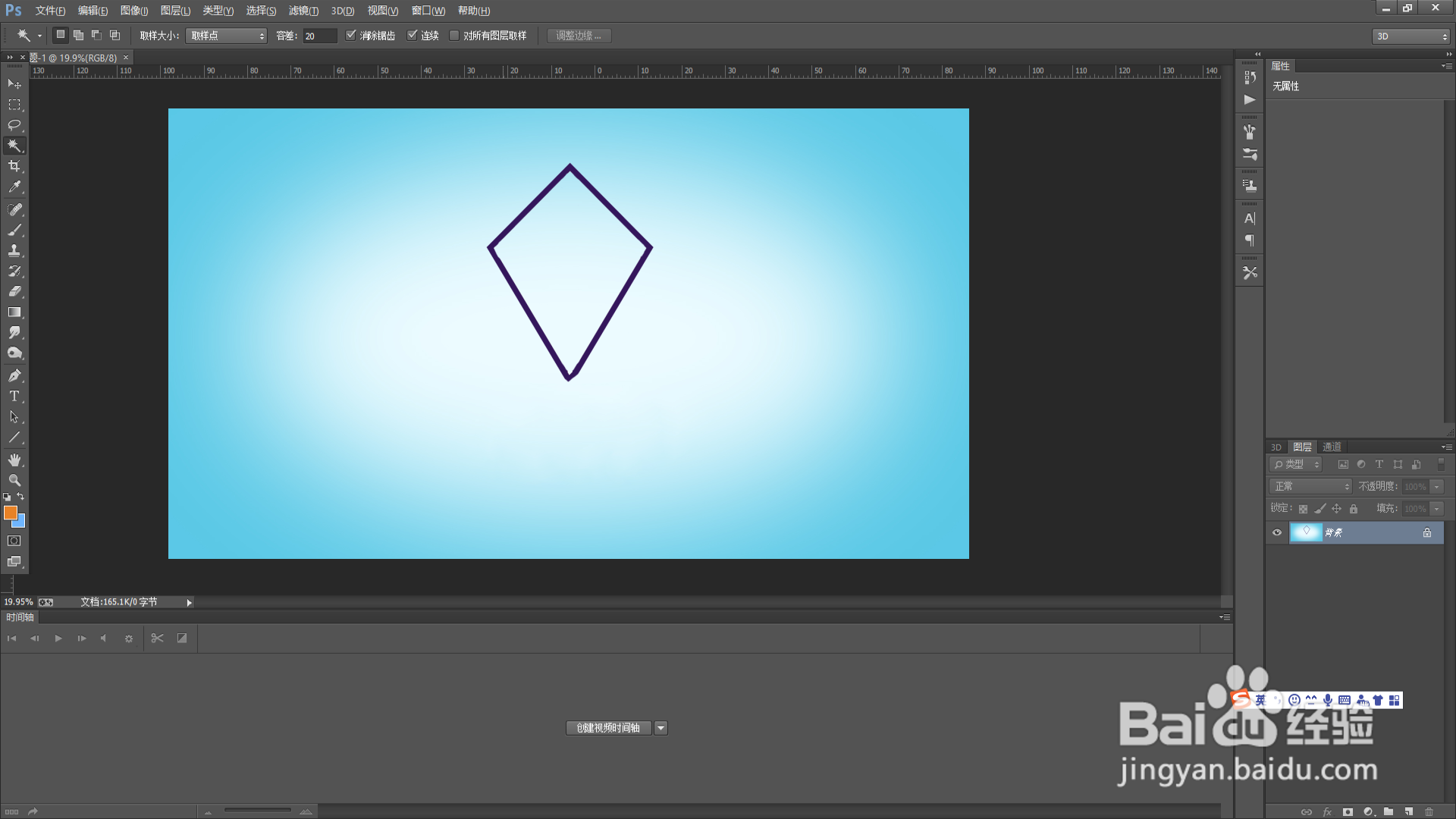1456x819 pixels.
Task: Open the 滤镜 menu
Action: [303, 11]
